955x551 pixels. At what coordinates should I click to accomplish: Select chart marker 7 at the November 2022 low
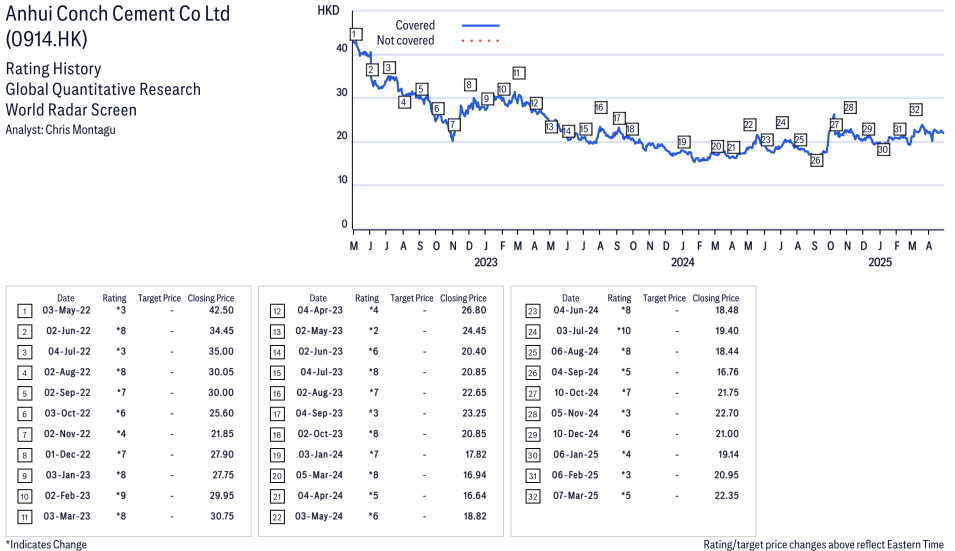(453, 125)
